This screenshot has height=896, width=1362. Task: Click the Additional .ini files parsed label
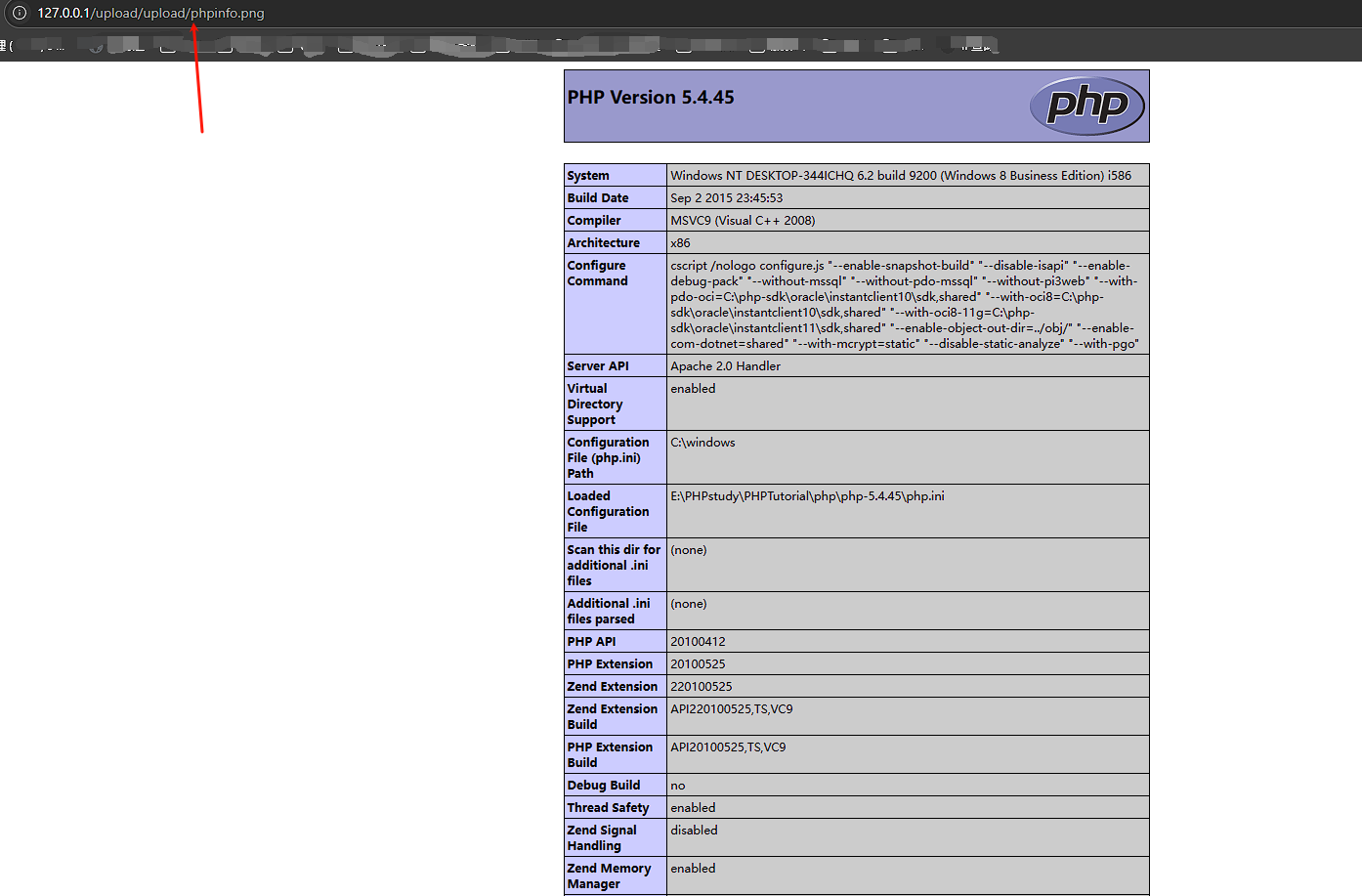coord(609,612)
